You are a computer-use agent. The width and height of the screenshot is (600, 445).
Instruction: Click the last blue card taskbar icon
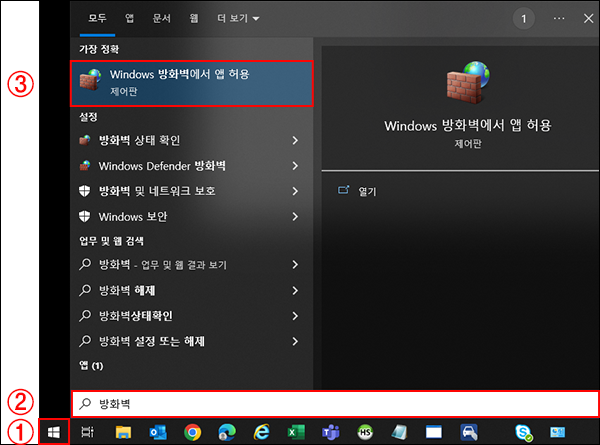click(558, 432)
